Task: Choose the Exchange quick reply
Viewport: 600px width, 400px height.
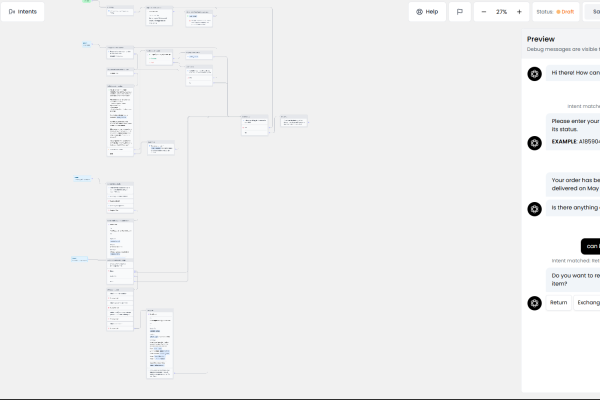Action: (x=587, y=302)
